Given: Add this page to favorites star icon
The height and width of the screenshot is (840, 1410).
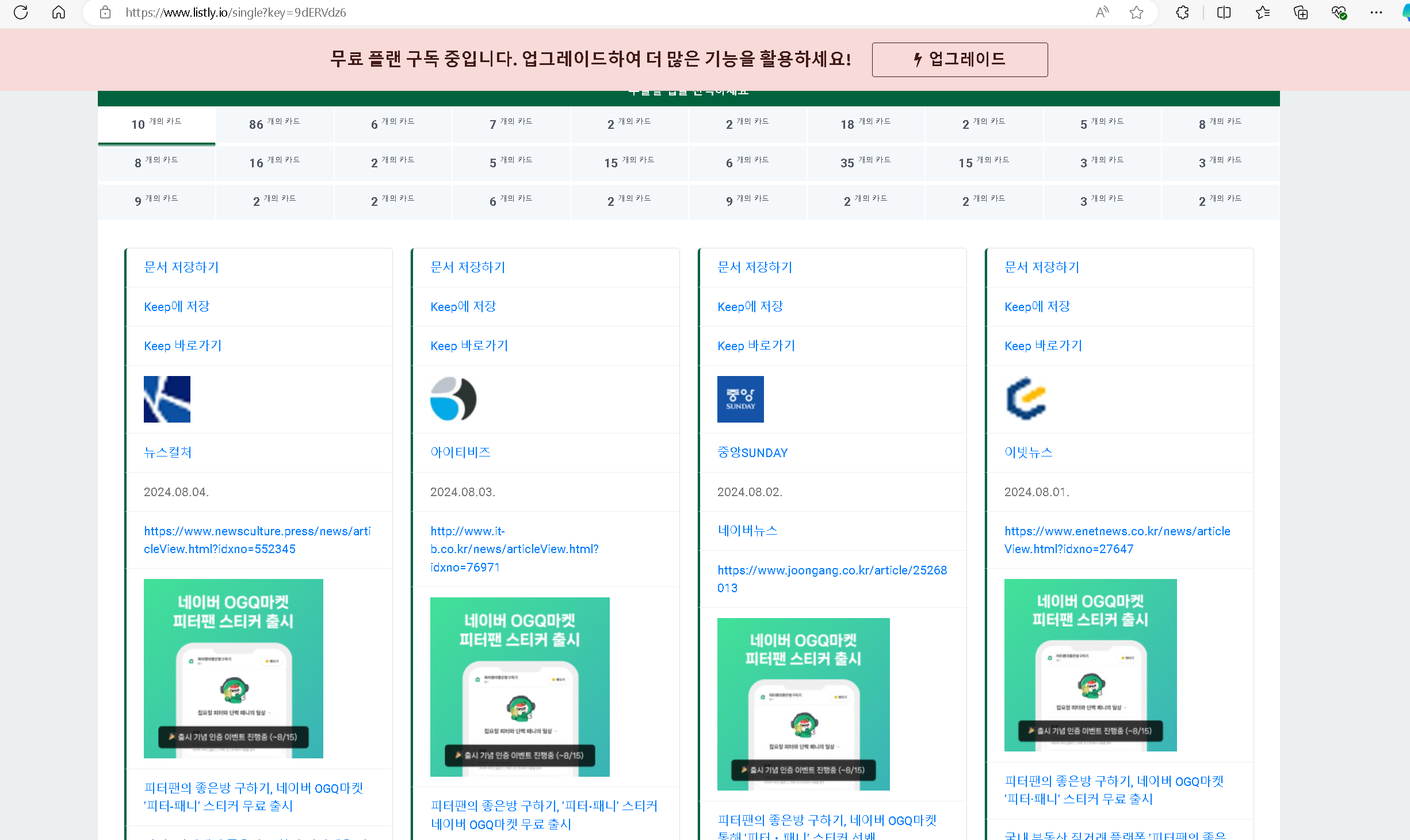Looking at the screenshot, I should [x=1136, y=12].
